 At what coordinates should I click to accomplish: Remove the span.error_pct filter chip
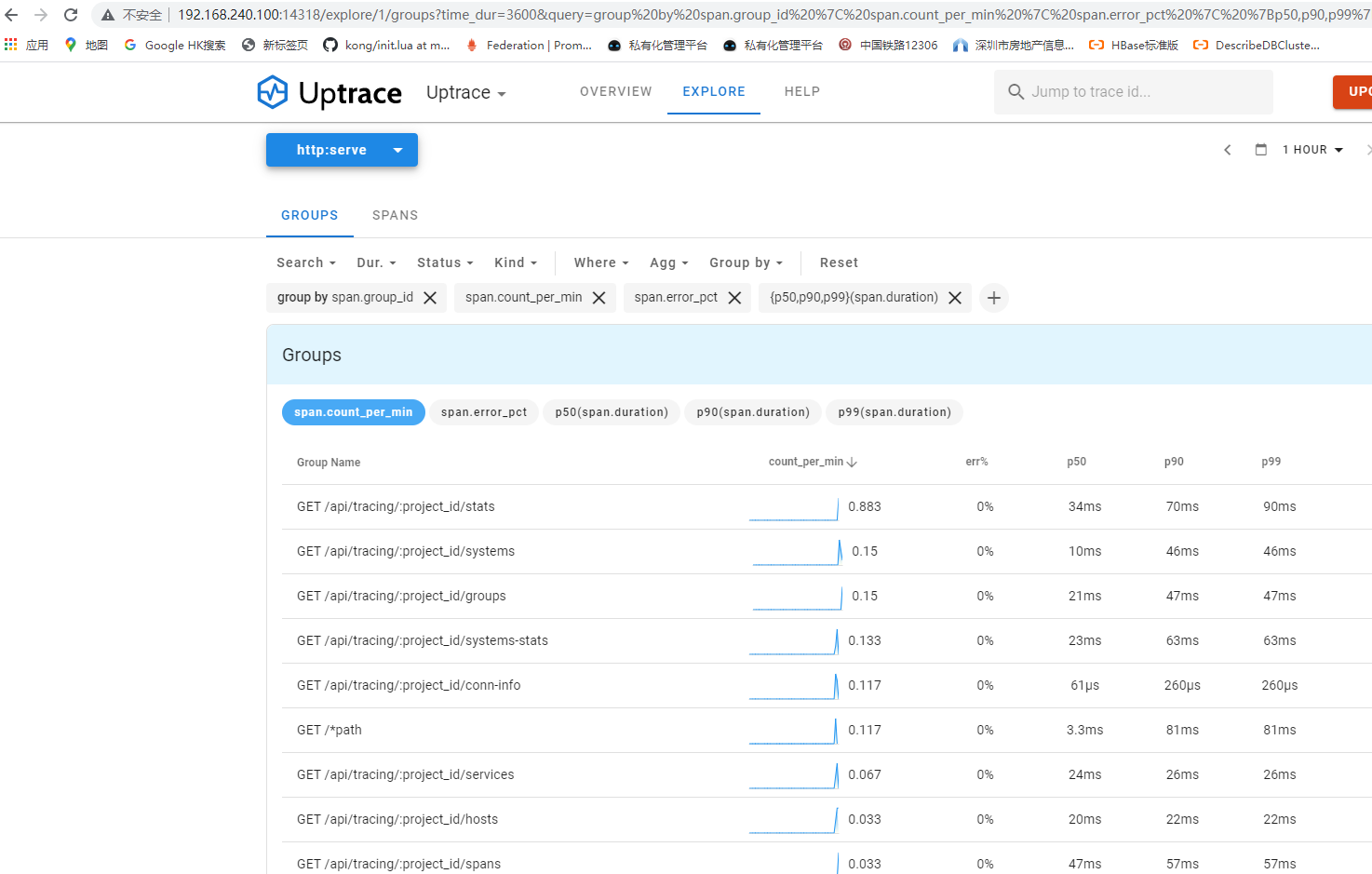point(734,298)
